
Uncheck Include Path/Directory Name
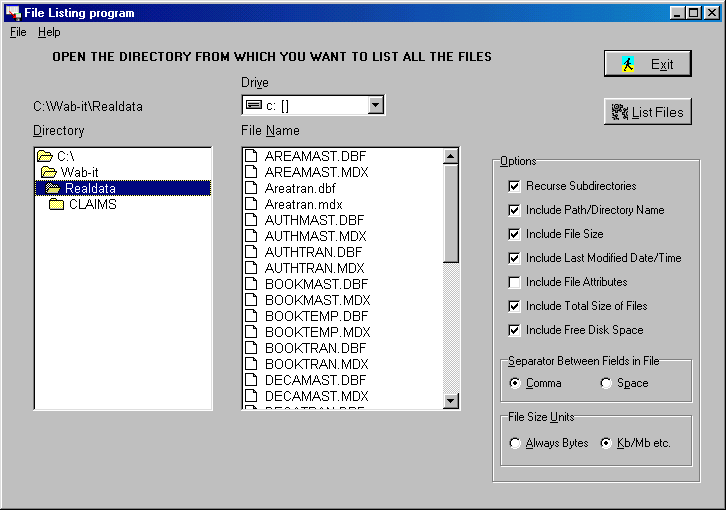(514, 210)
